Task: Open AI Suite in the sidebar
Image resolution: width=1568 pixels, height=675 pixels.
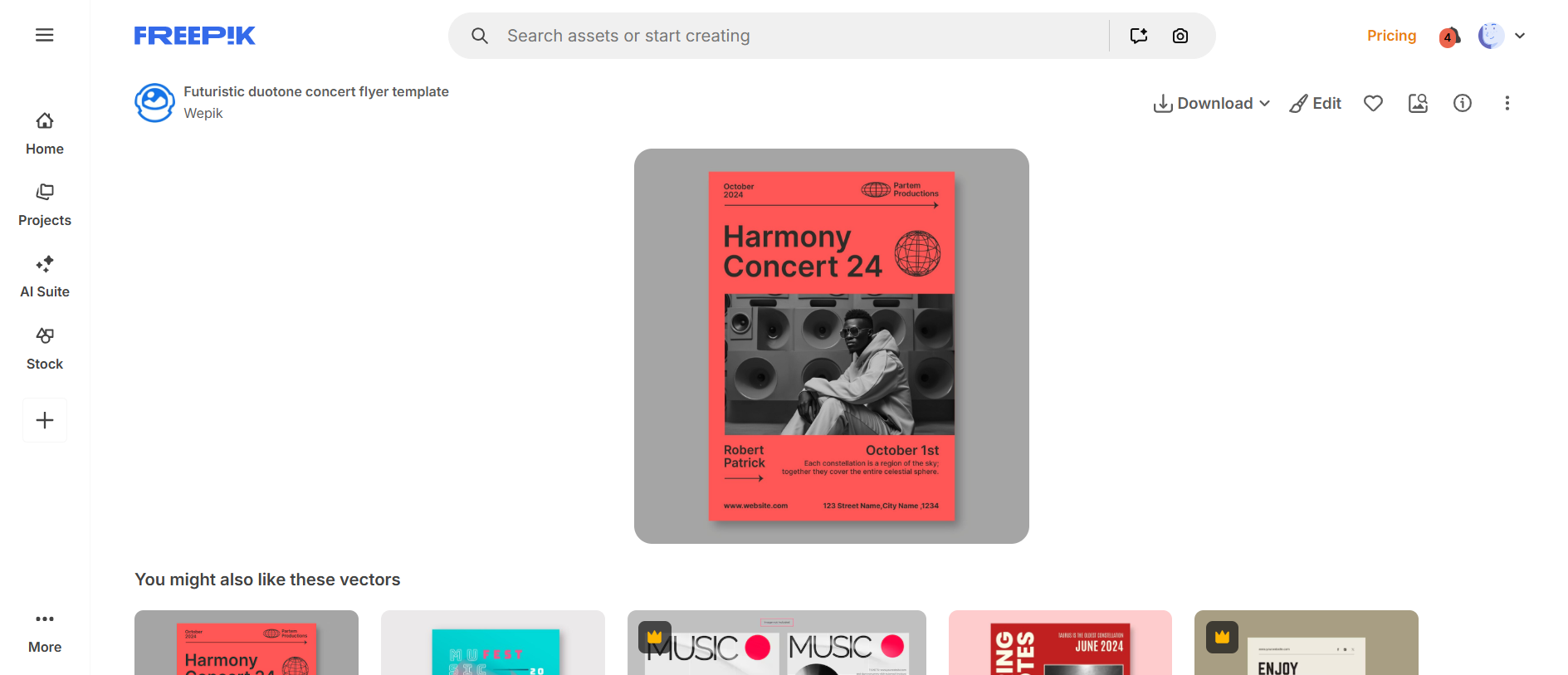Action: [x=45, y=277]
